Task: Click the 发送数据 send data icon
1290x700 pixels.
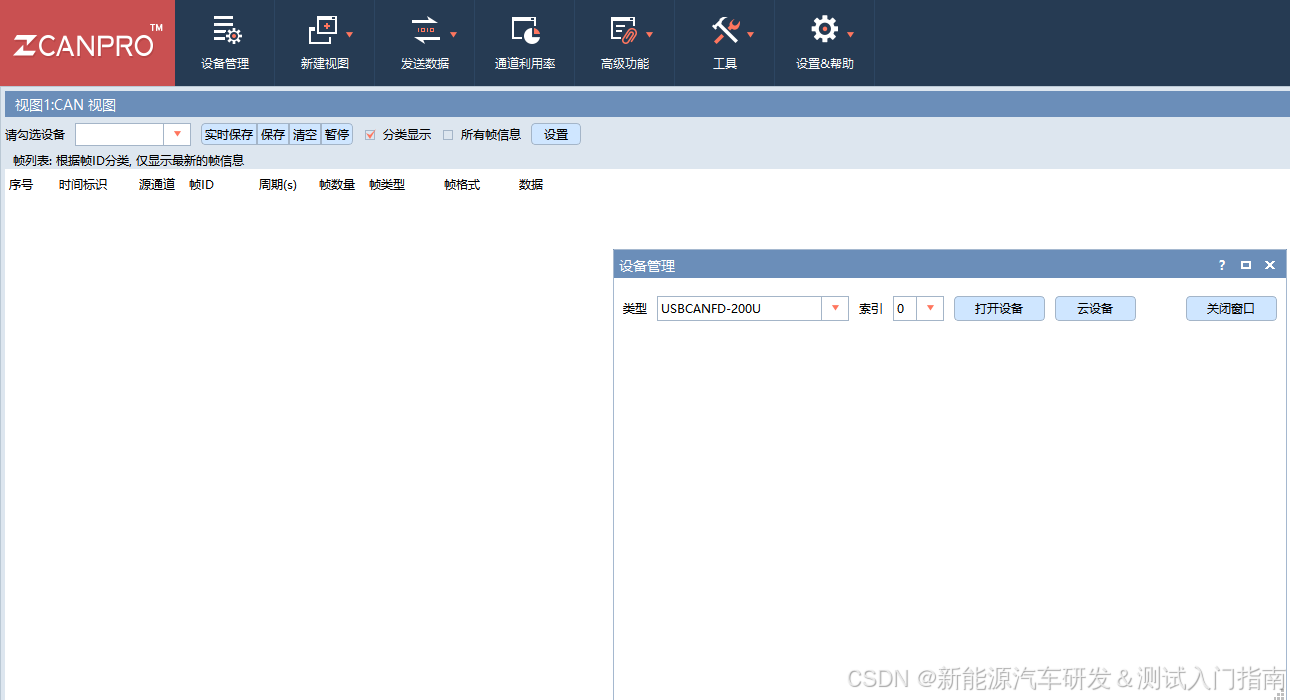Action: click(425, 31)
